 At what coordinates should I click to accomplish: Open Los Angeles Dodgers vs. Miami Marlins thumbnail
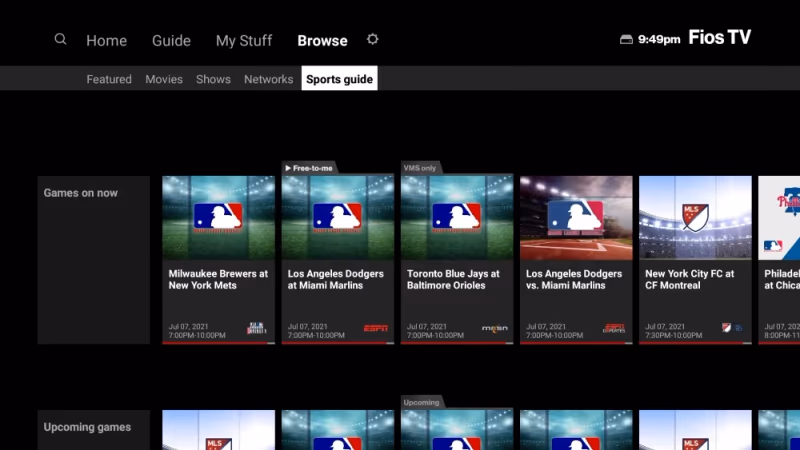coord(576,218)
